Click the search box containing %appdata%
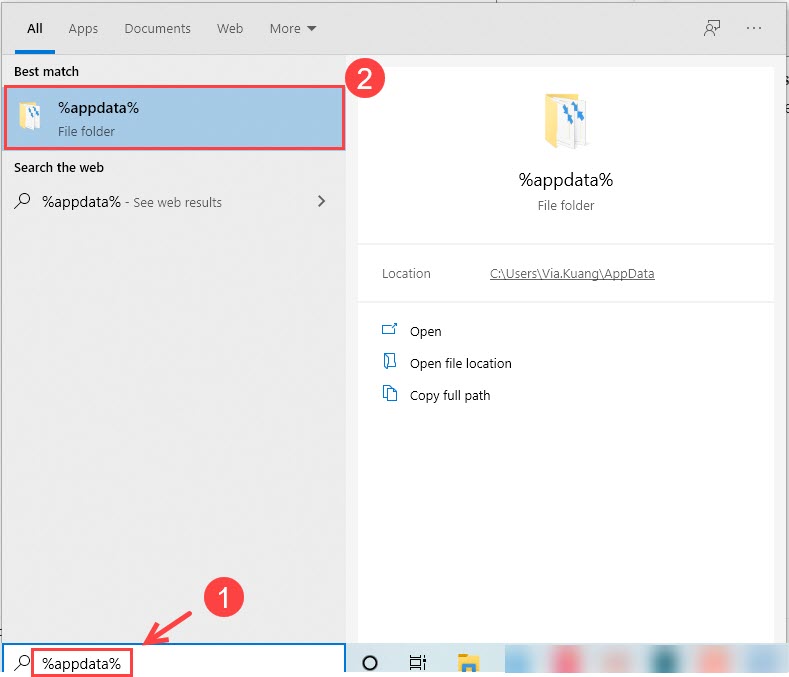Image resolution: width=789 pixels, height=677 pixels. pyautogui.click(x=180, y=662)
